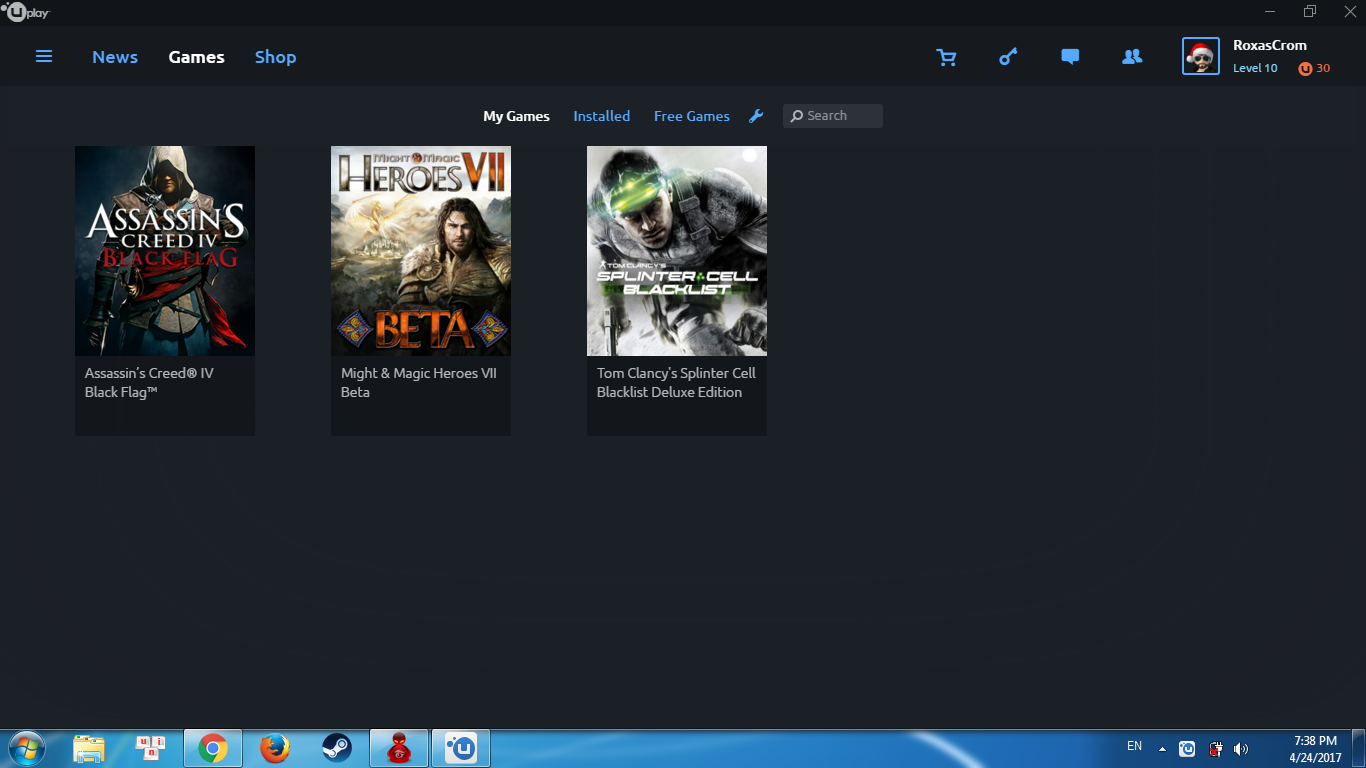Show hidden system tray icons
This screenshot has height=768, width=1366.
1162,748
